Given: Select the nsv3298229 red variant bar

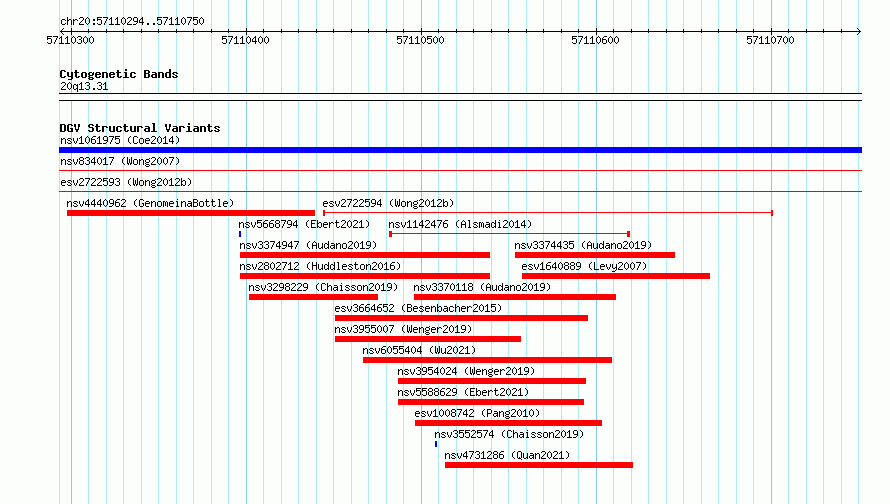Looking at the screenshot, I should click(313, 297).
